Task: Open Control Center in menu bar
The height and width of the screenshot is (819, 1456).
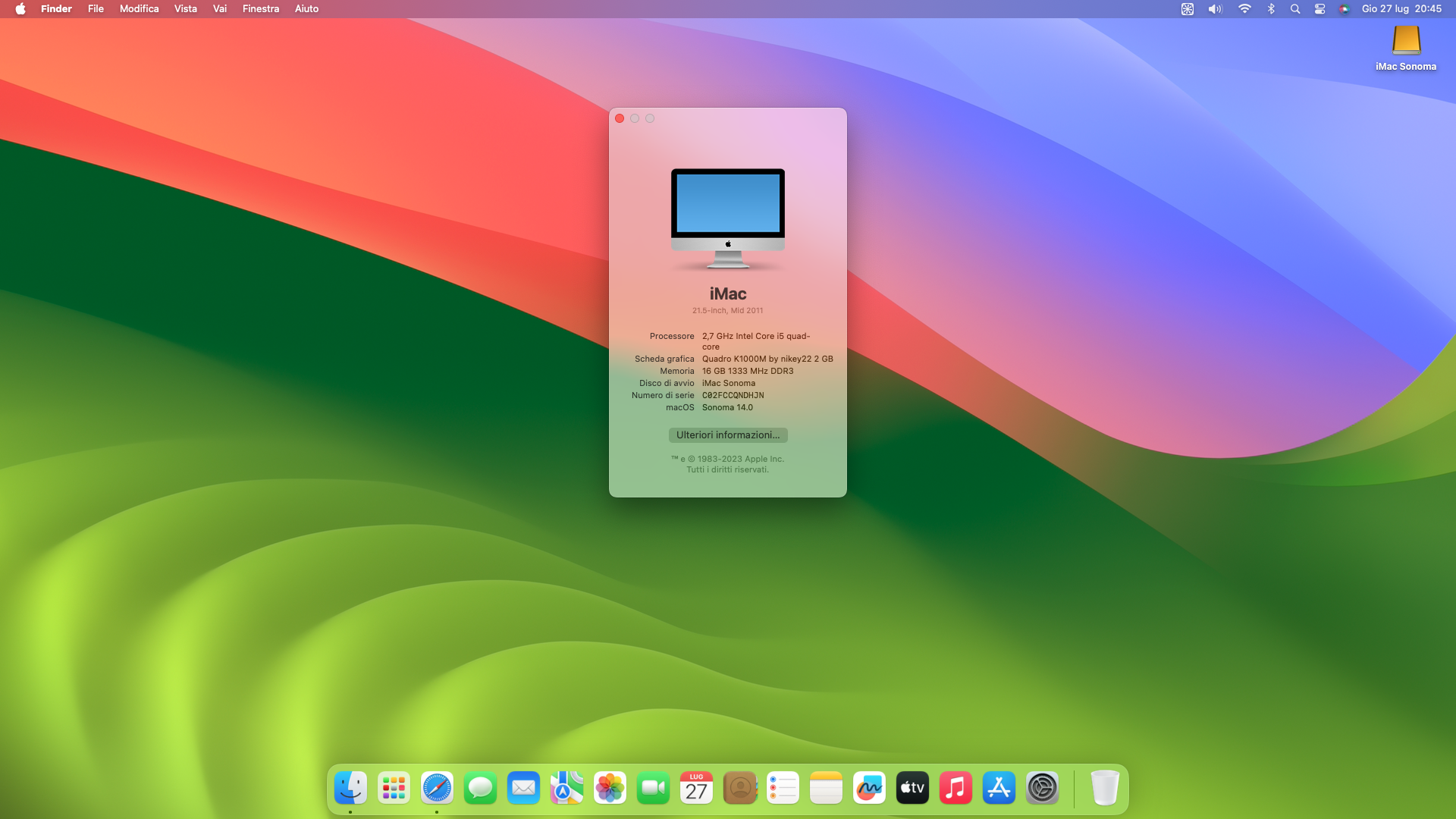Action: pos(1319,9)
